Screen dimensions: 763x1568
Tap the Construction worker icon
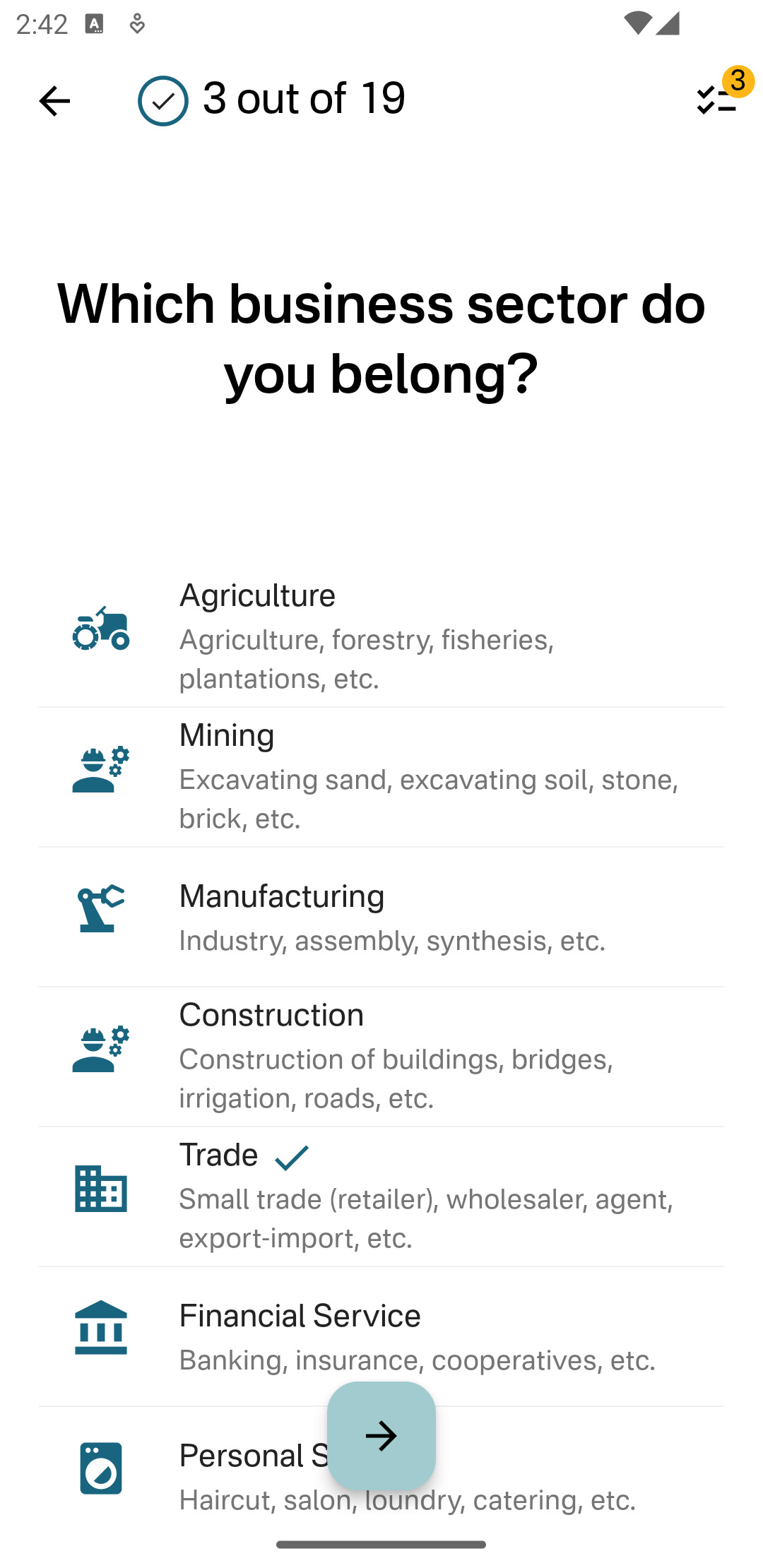pyautogui.click(x=101, y=1049)
